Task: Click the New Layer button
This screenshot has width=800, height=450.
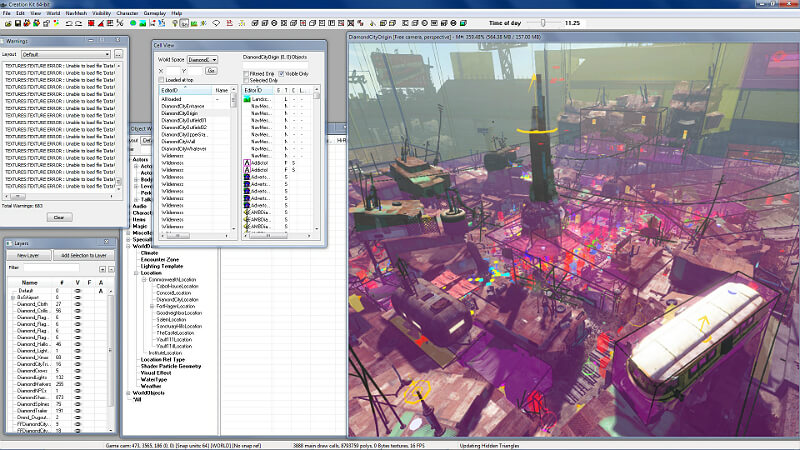Action: pyautogui.click(x=28, y=256)
